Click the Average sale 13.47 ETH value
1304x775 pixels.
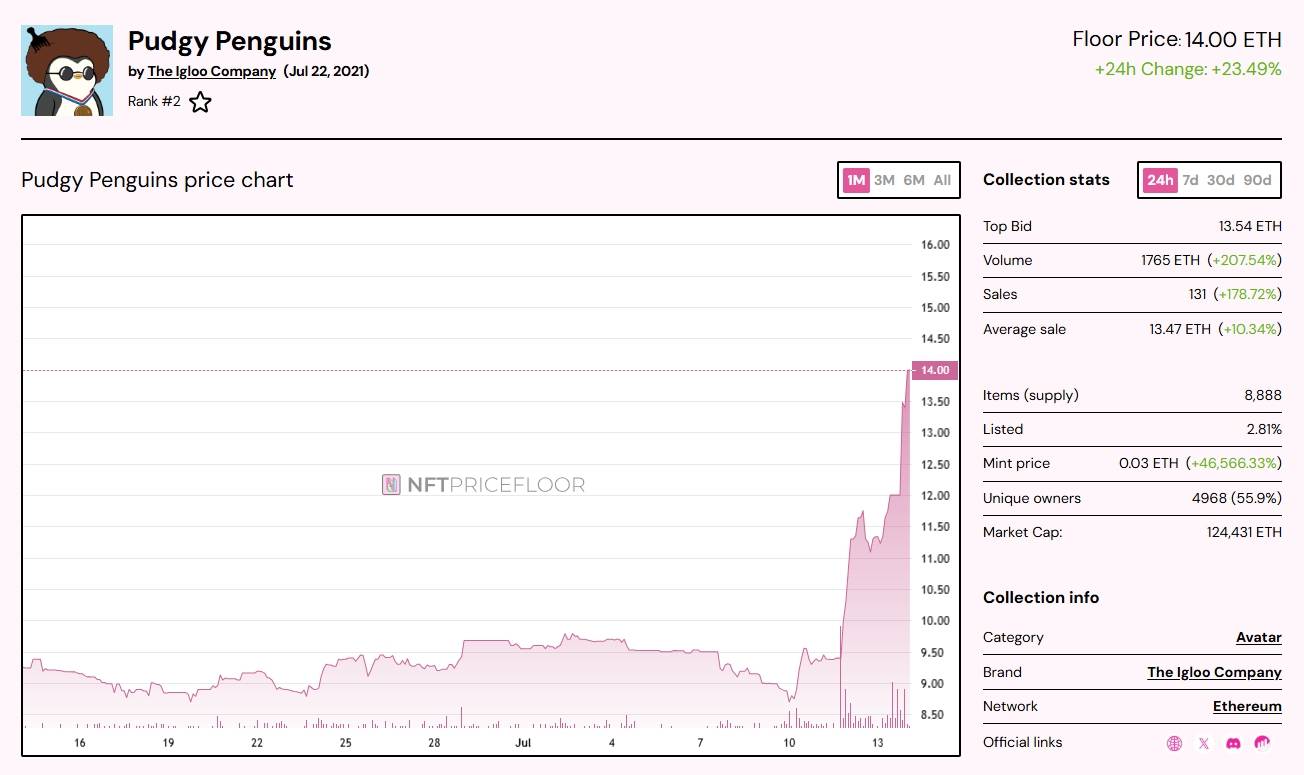[1180, 330]
